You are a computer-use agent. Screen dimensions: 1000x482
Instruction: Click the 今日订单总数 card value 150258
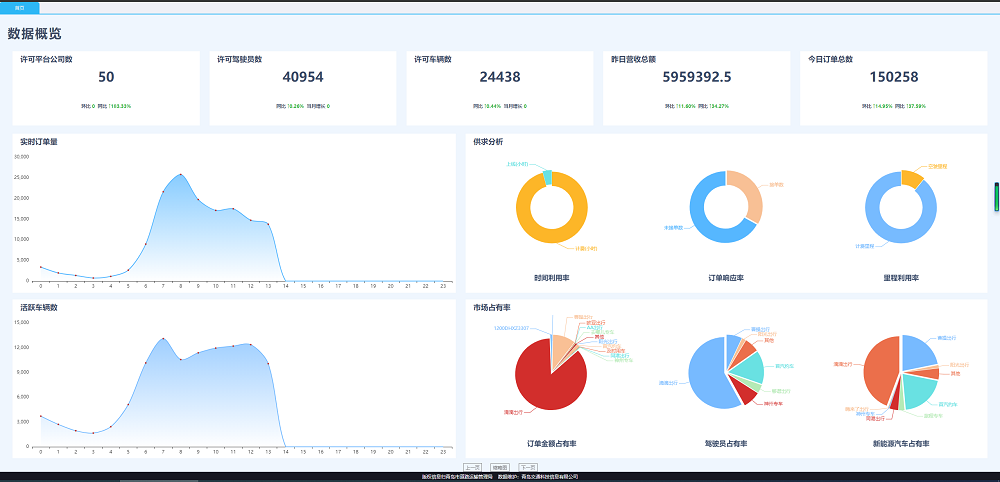894,77
